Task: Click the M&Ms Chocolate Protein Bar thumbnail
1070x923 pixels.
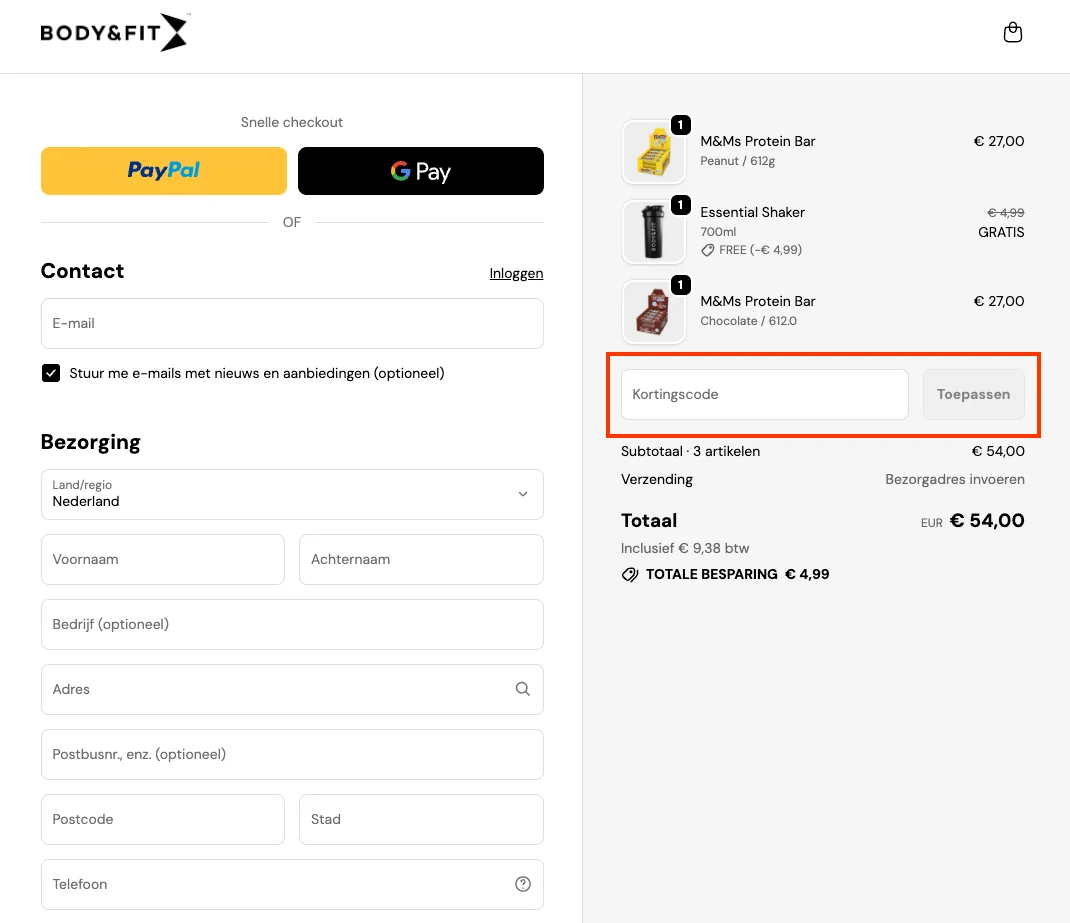Action: pos(653,312)
